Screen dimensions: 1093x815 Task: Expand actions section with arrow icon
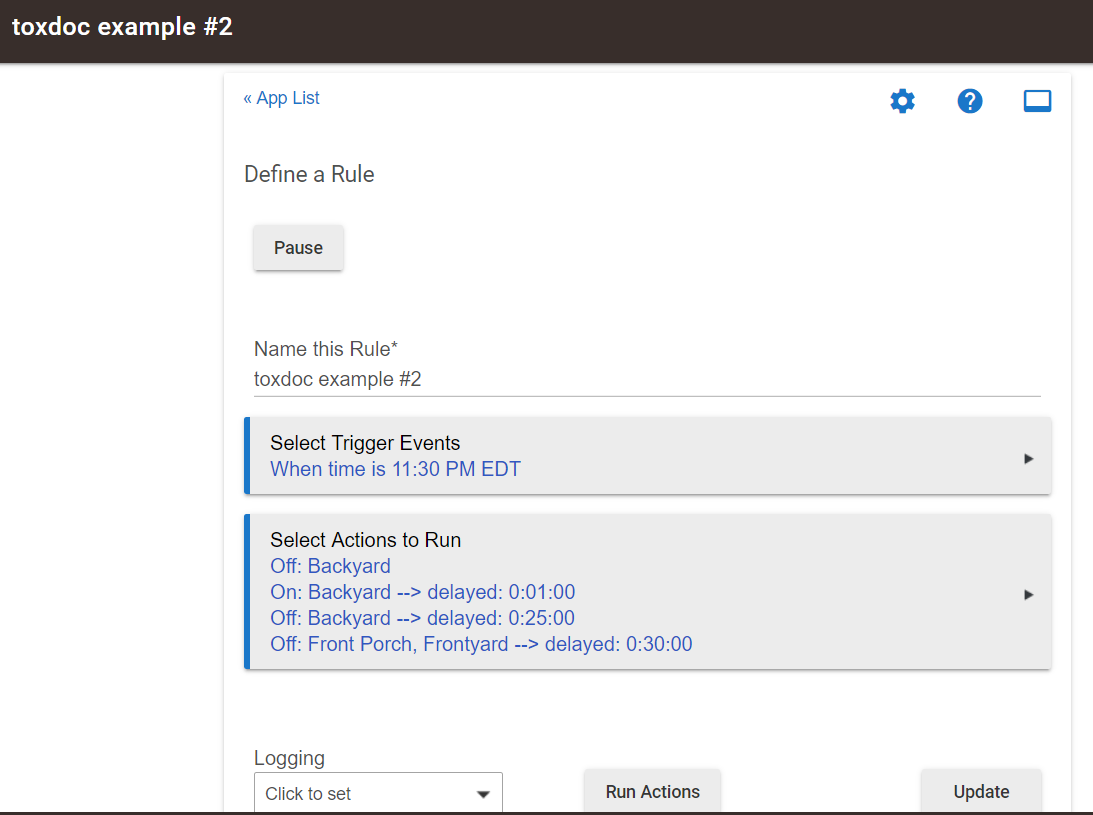[1028, 594]
